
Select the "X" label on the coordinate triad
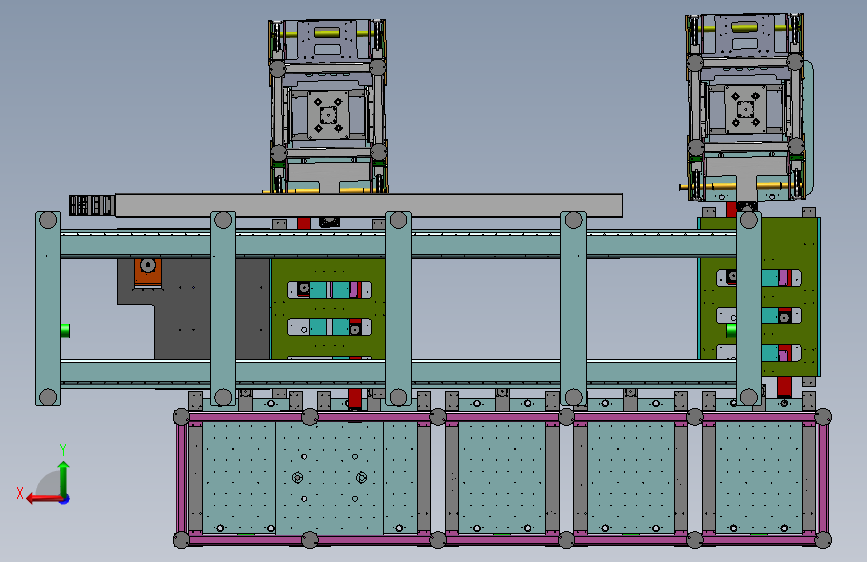pyautogui.click(x=20, y=493)
